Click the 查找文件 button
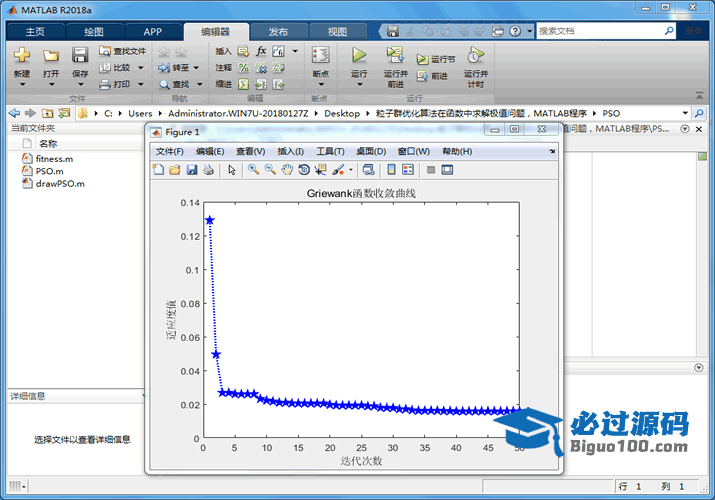The height and width of the screenshot is (500, 715). coord(123,51)
